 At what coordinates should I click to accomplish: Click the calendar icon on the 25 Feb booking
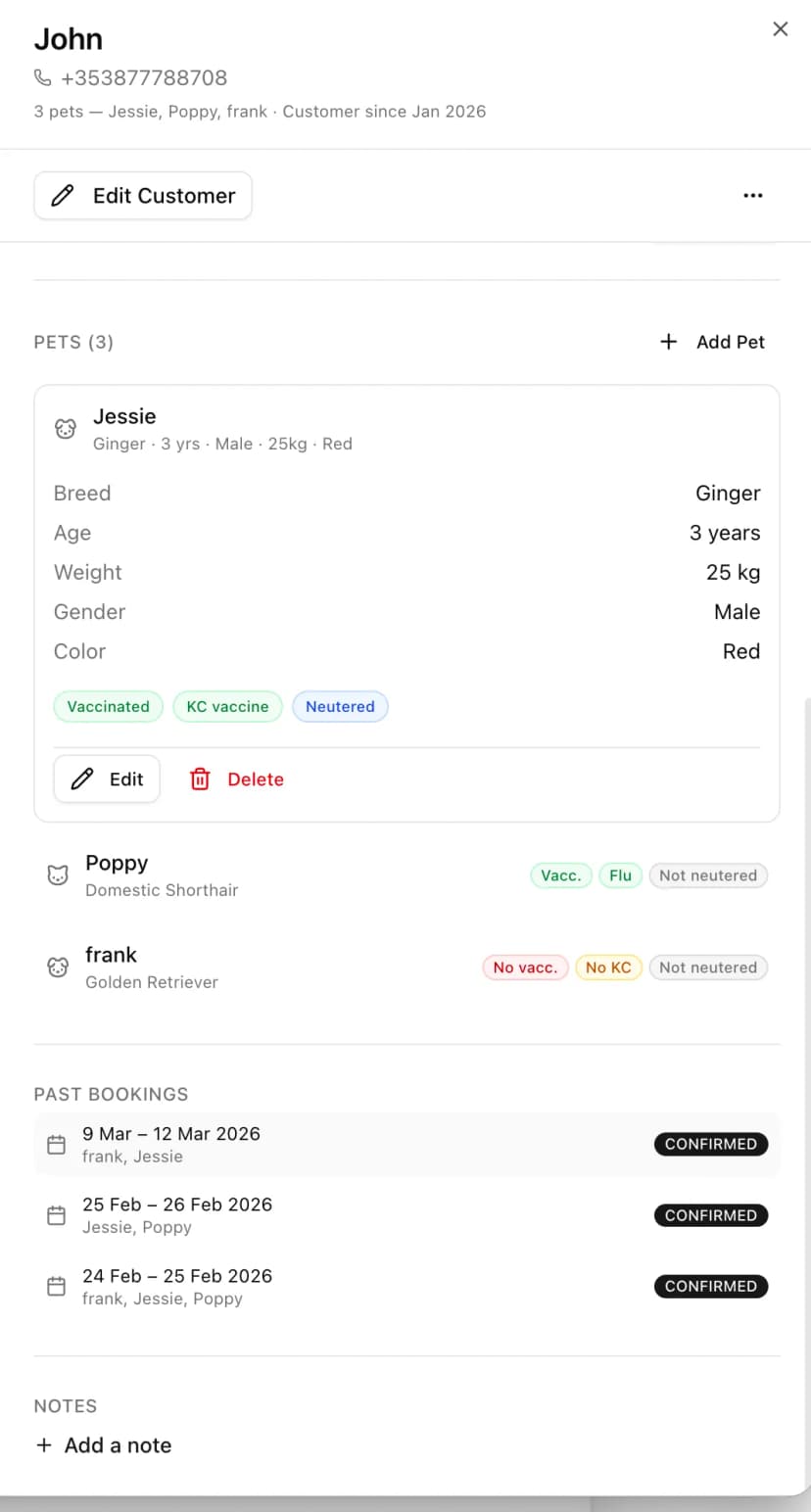pos(56,1215)
